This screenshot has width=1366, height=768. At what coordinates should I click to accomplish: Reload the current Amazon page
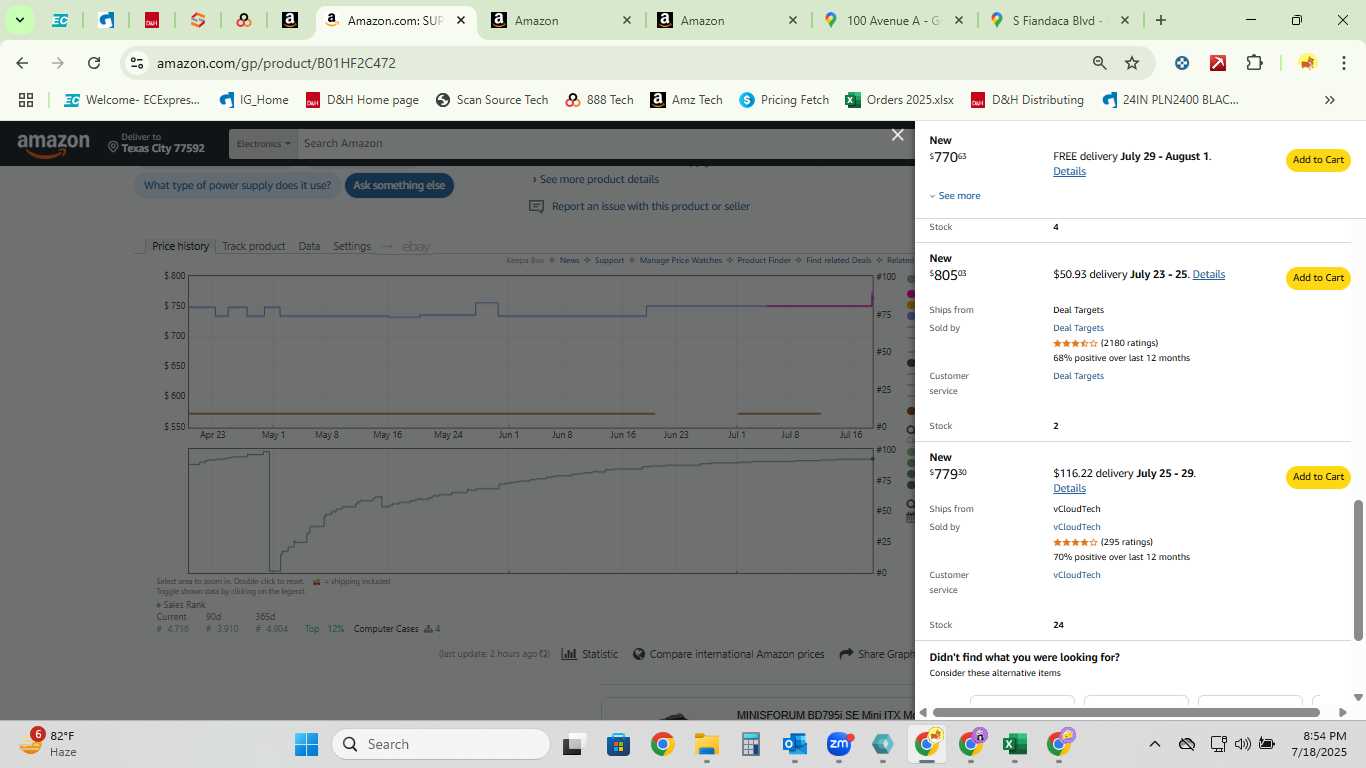pyautogui.click(x=94, y=63)
